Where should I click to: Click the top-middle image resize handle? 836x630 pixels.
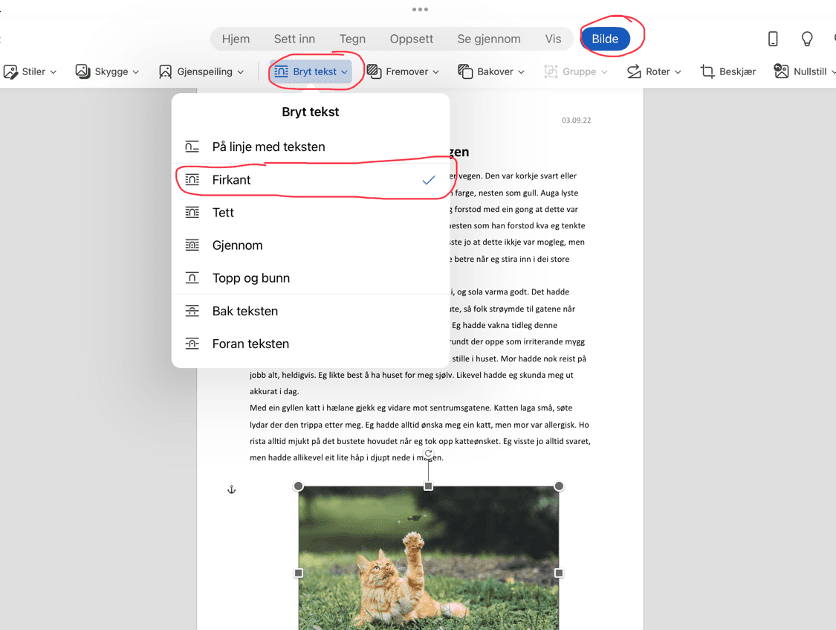[x=428, y=486]
